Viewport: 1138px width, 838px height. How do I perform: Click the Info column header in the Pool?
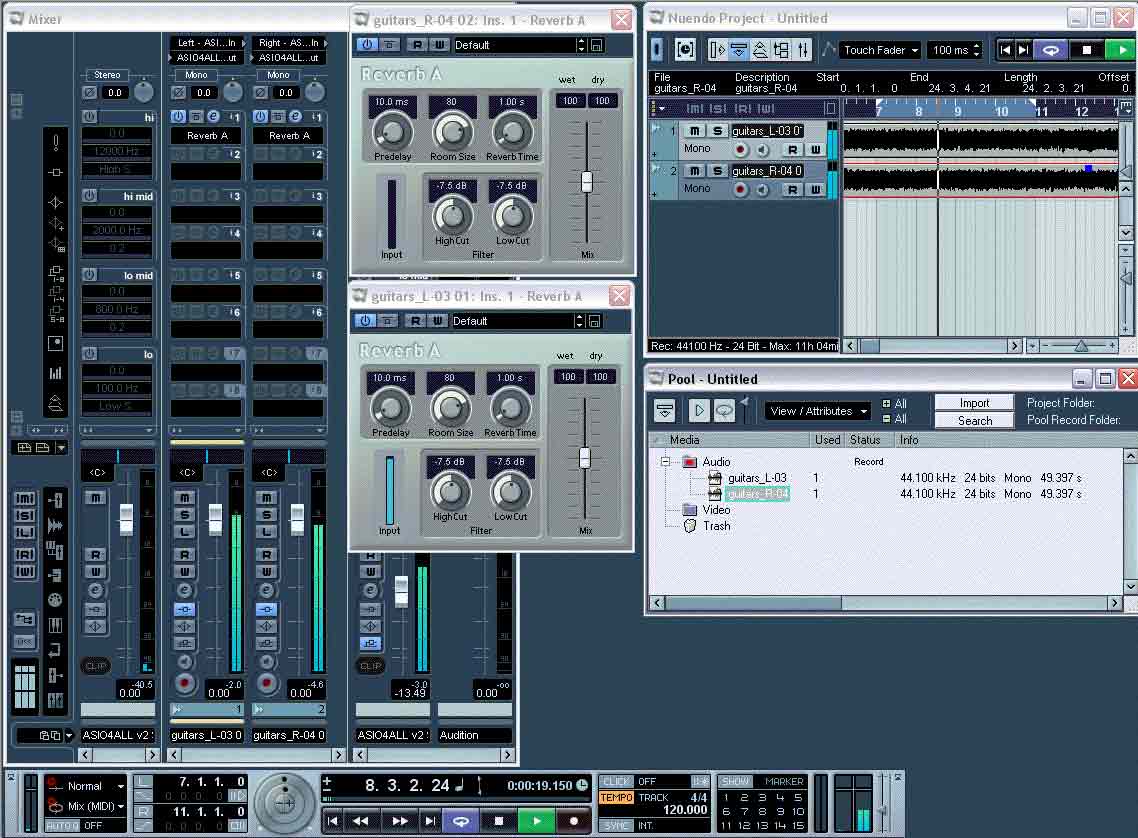(908, 440)
